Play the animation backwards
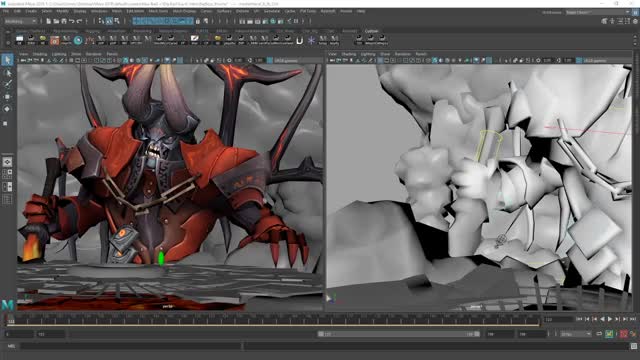This screenshot has width=640, height=360. [602, 319]
